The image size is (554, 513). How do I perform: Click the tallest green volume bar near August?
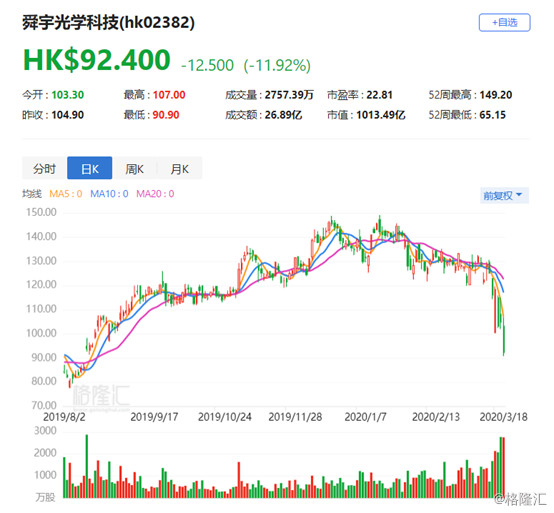click(87, 466)
